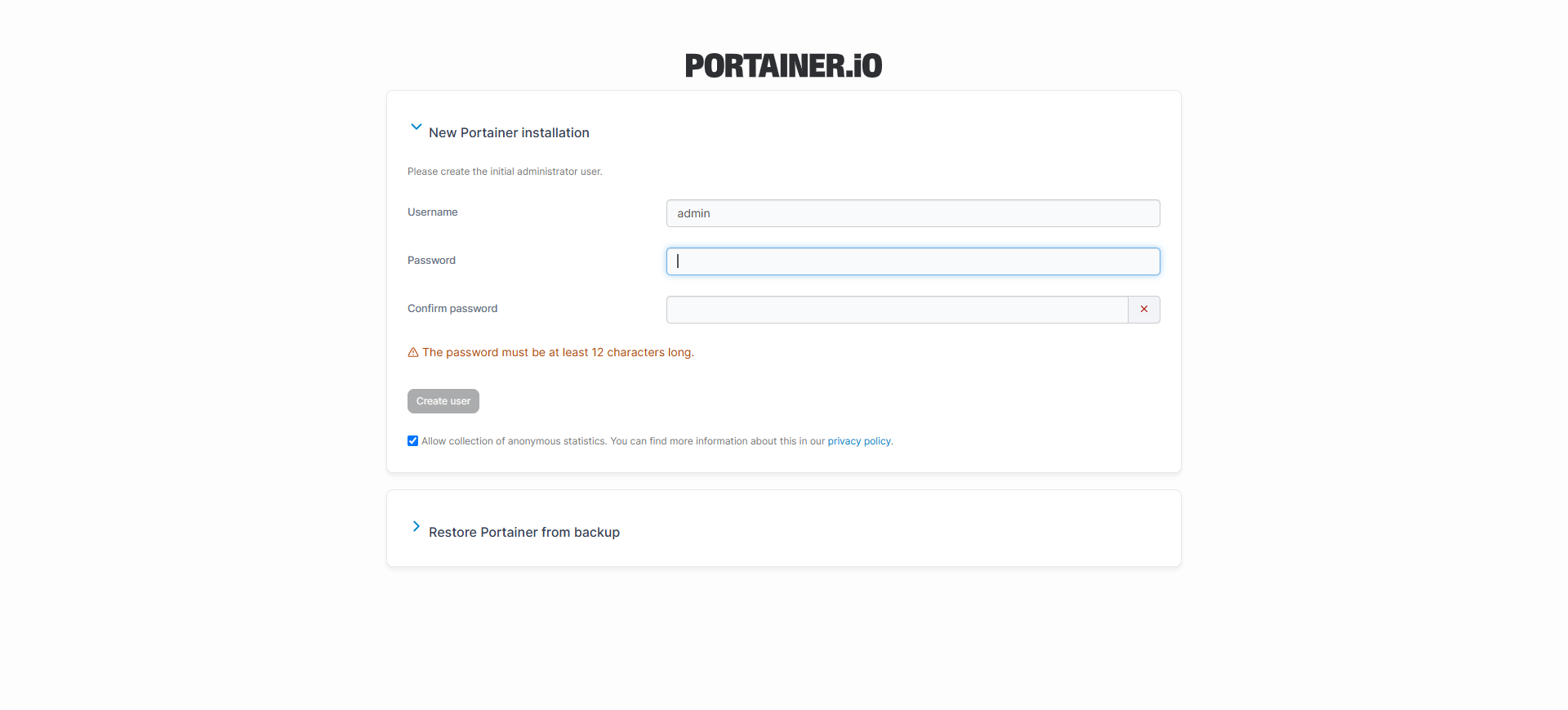Click the initial administrator user instruction text

(505, 172)
